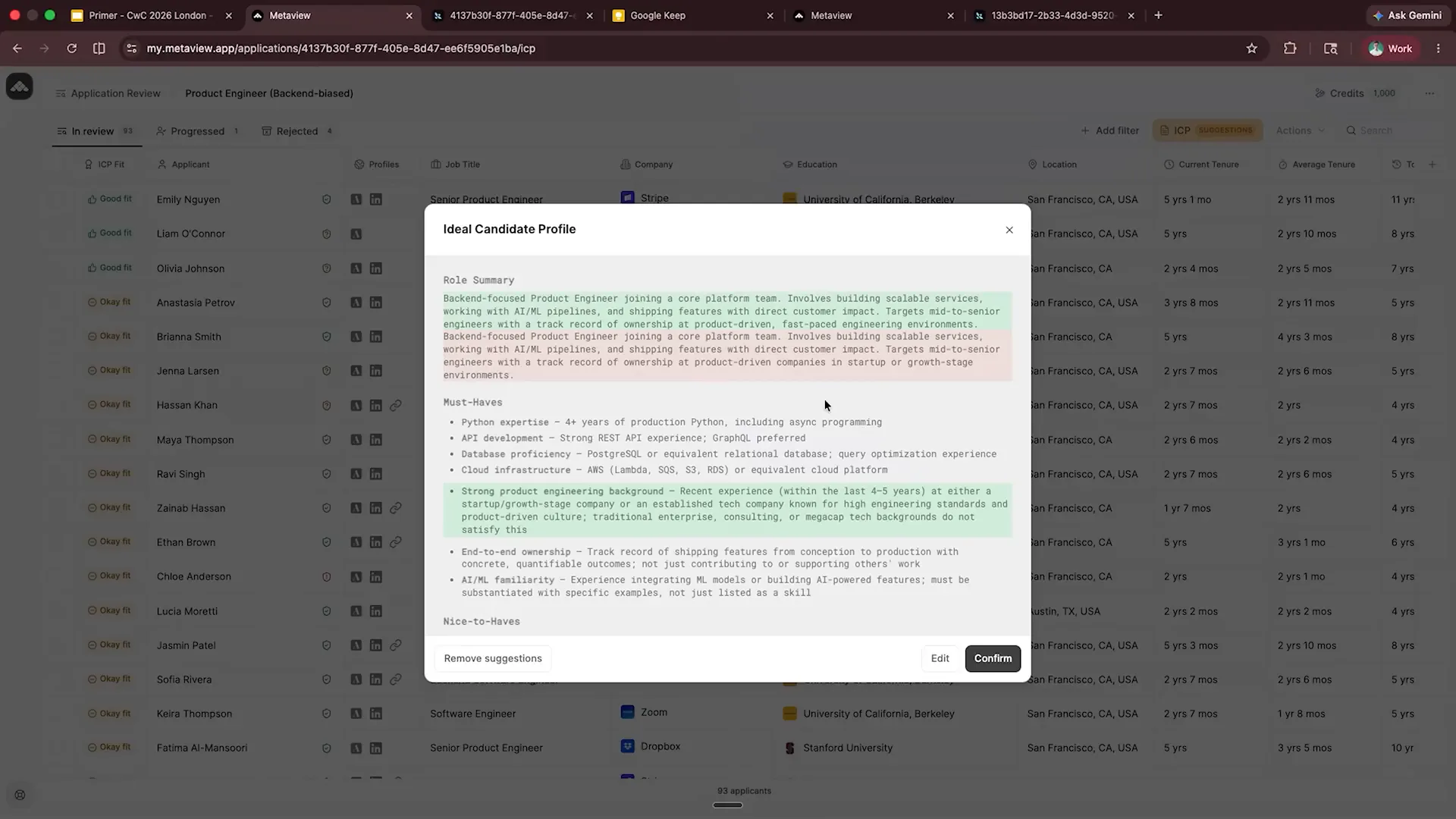Viewport: 1456px width, 819px height.
Task: Close the Ideal Candidate Profile dialog
Action: (x=1009, y=230)
